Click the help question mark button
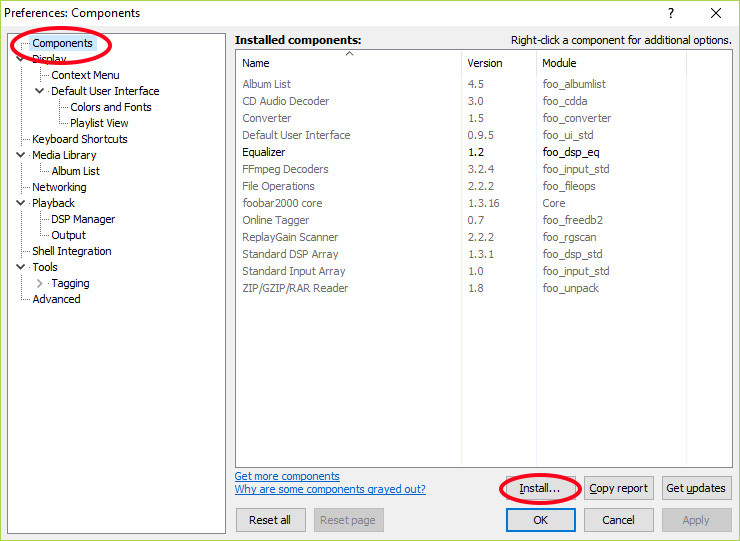This screenshot has height=541, width=740. (x=671, y=13)
